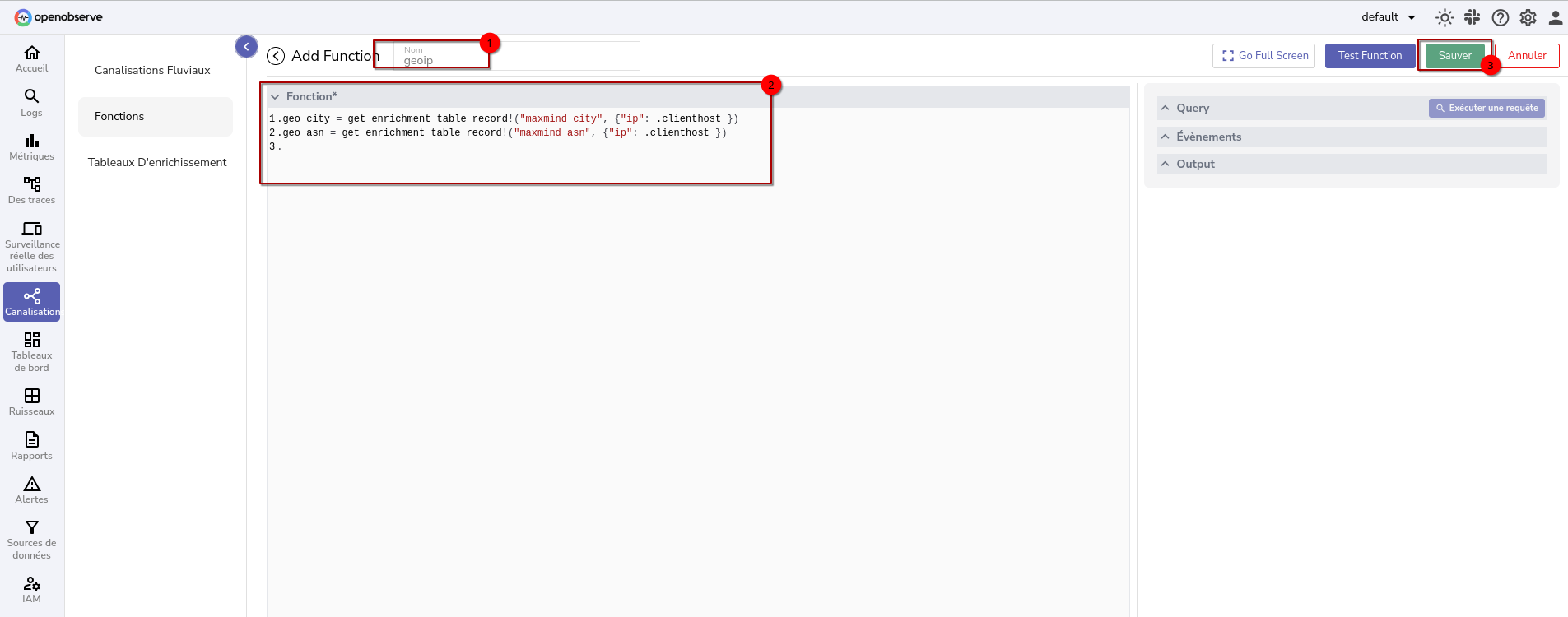Open the help question mark icon

pos(1501,17)
